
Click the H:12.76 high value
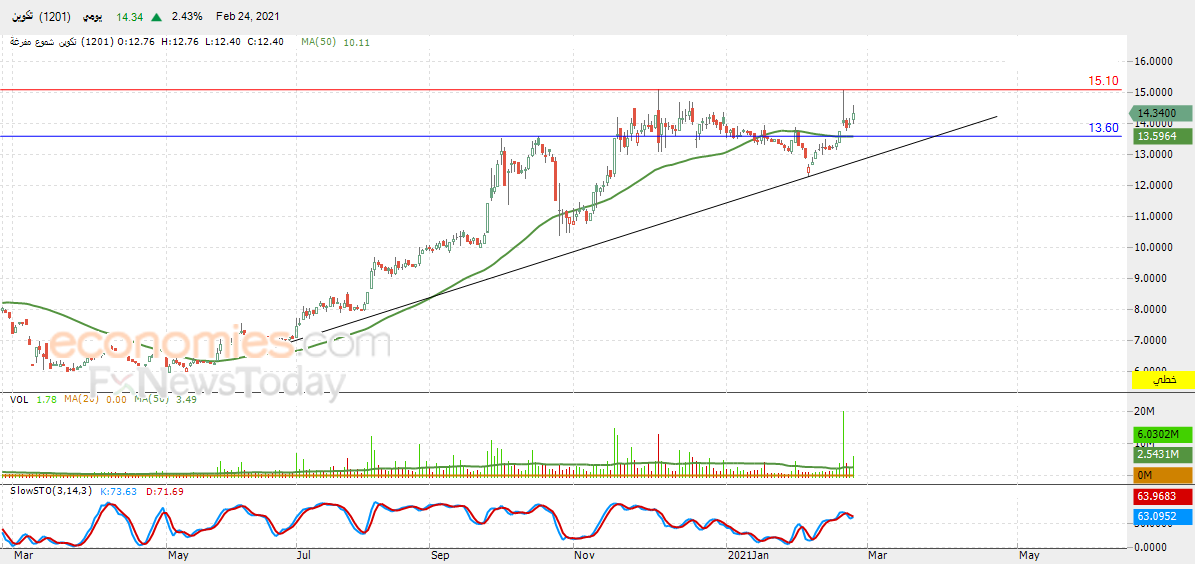click(x=181, y=42)
